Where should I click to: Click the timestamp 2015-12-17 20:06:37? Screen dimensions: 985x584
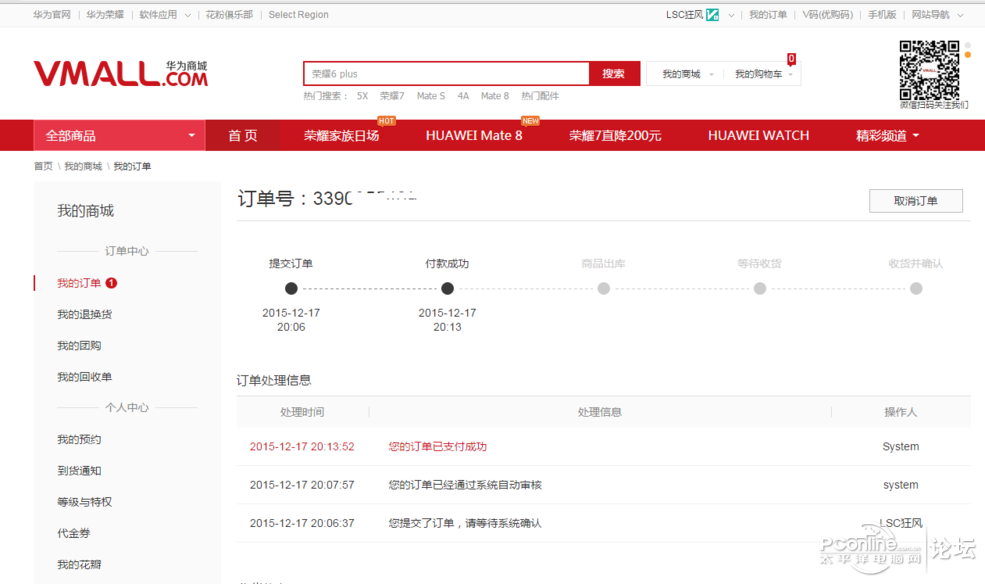point(302,524)
